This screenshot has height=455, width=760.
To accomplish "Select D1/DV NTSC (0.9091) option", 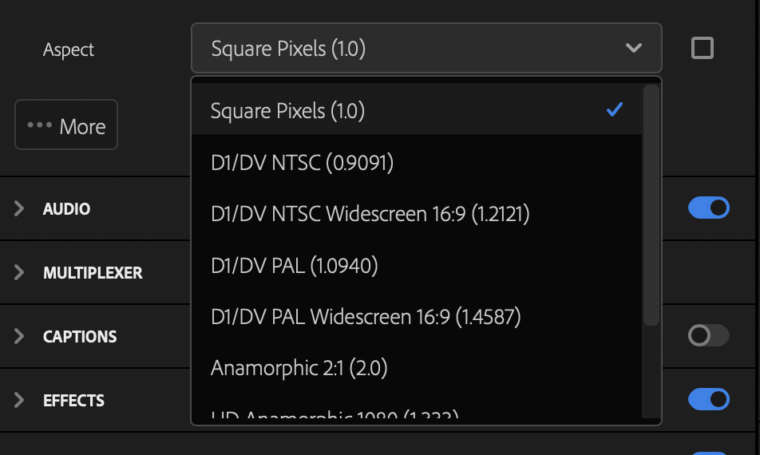I will 417,162.
